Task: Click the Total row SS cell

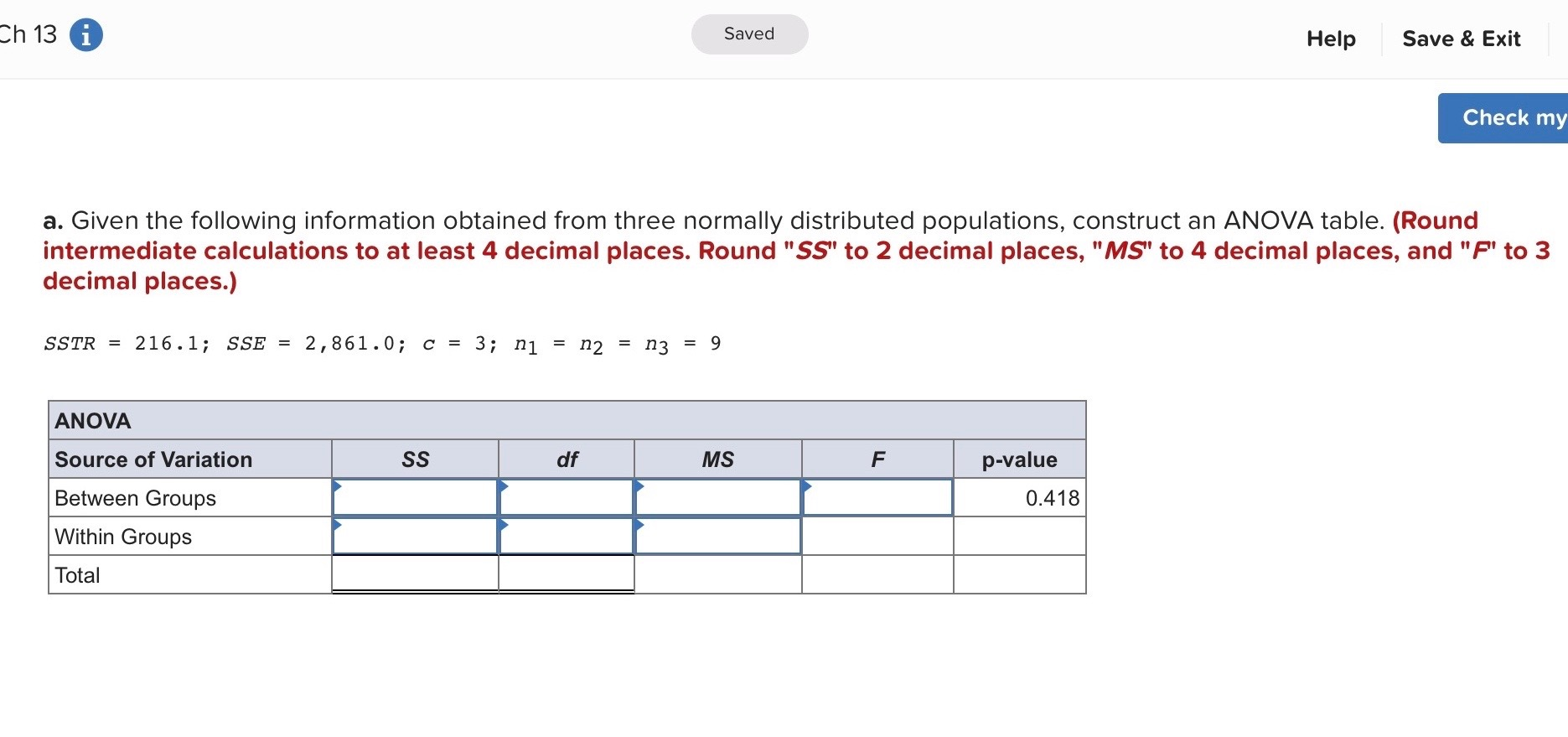Action: (x=415, y=574)
